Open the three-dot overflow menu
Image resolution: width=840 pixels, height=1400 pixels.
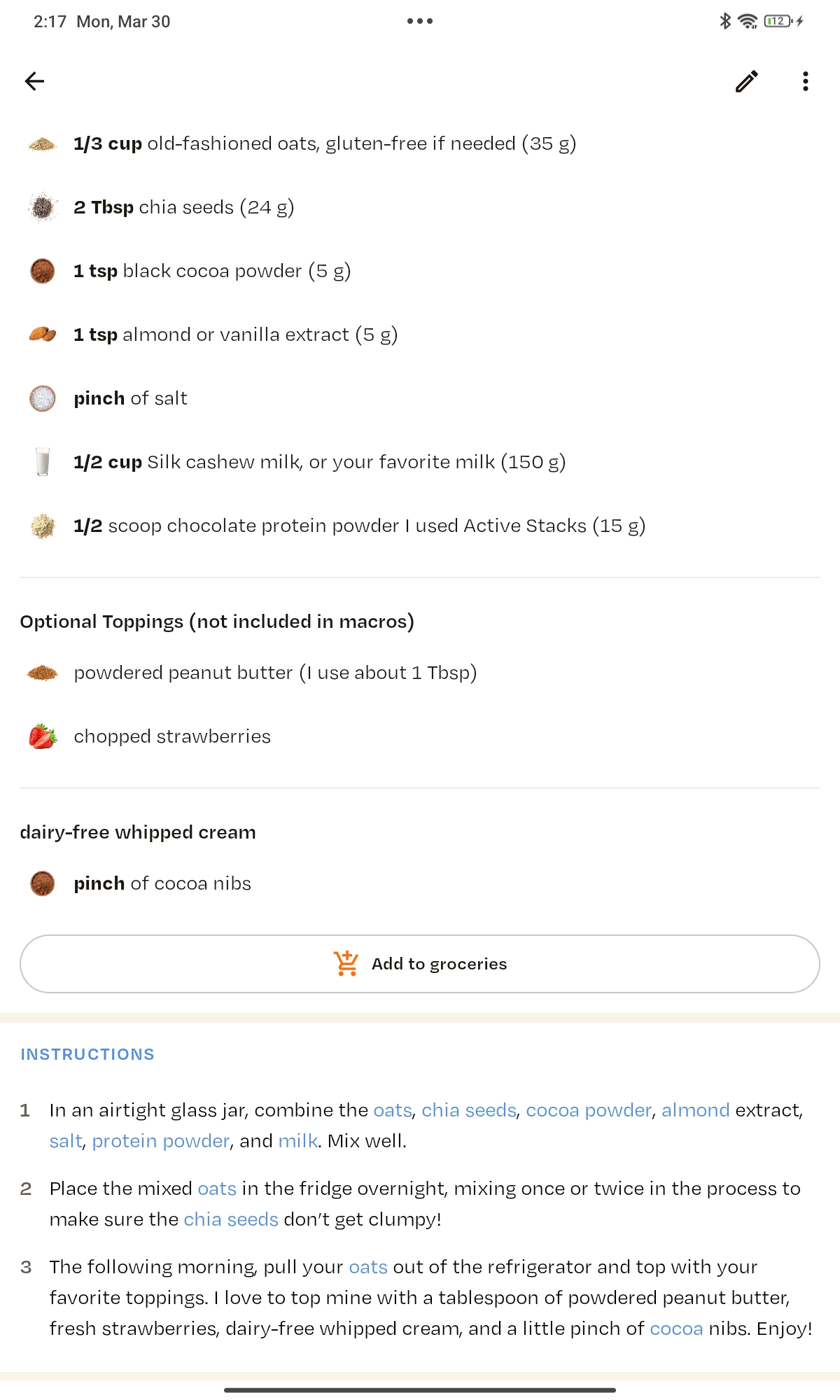[806, 81]
